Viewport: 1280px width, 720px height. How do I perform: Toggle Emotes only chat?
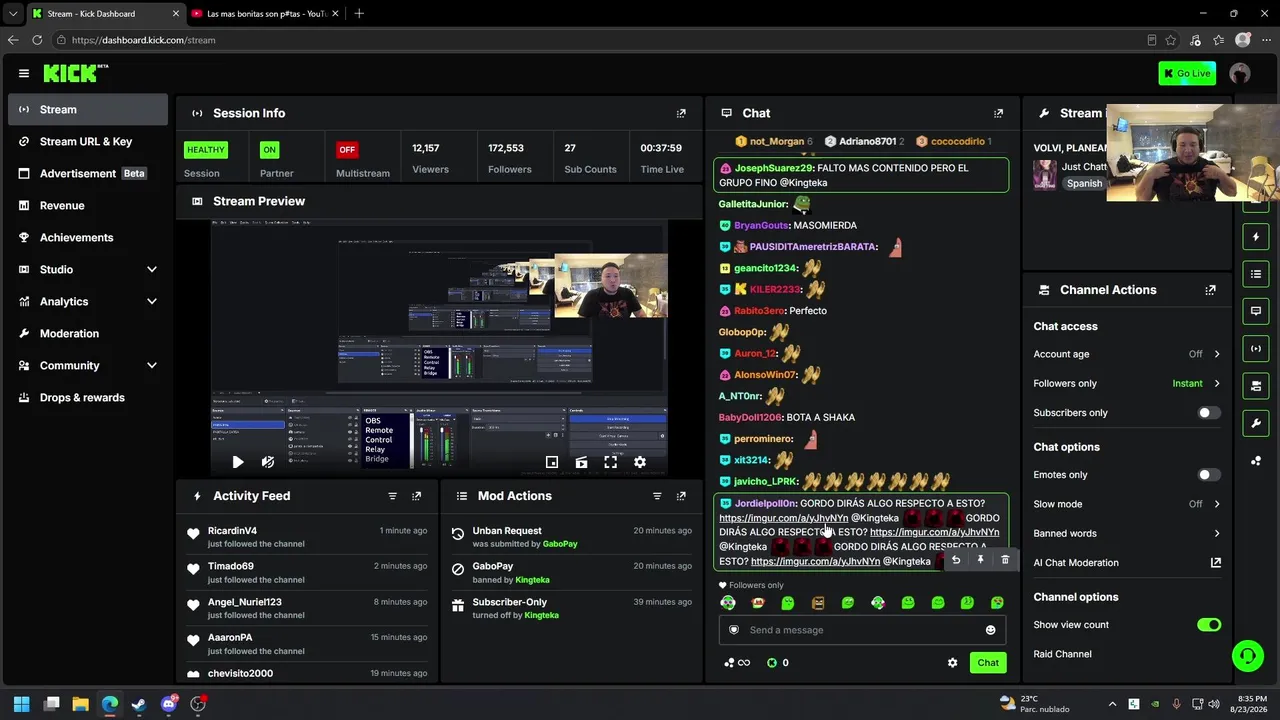pyautogui.click(x=1209, y=475)
